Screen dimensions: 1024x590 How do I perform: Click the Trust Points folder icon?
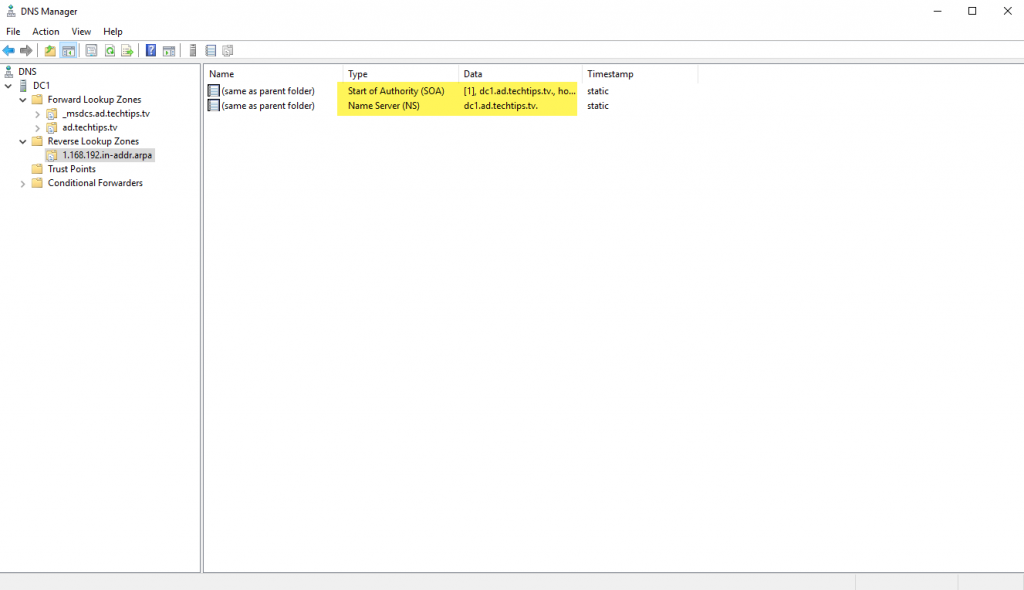(37, 169)
